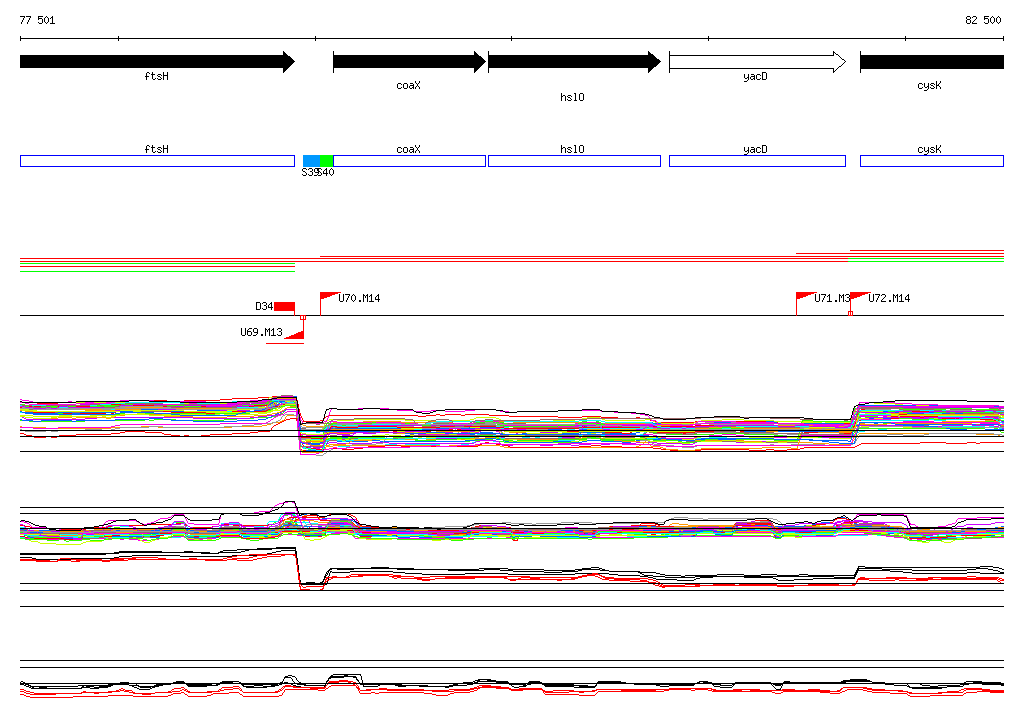Click the hslO label under black arrow
Image resolution: width=1024 pixels, height=714 pixels.
coord(572,97)
